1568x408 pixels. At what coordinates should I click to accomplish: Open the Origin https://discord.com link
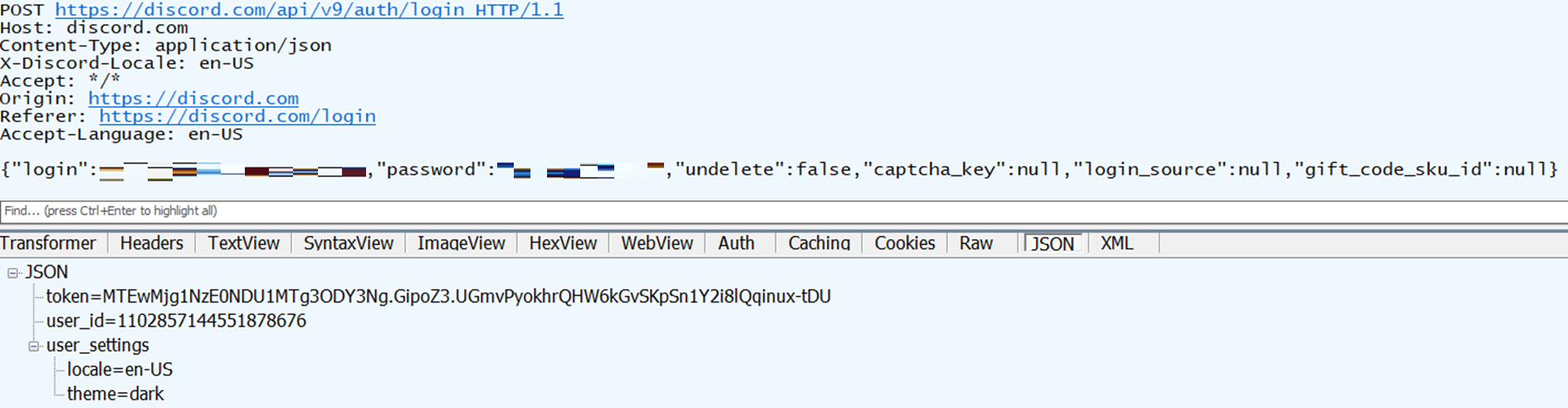[x=193, y=99]
